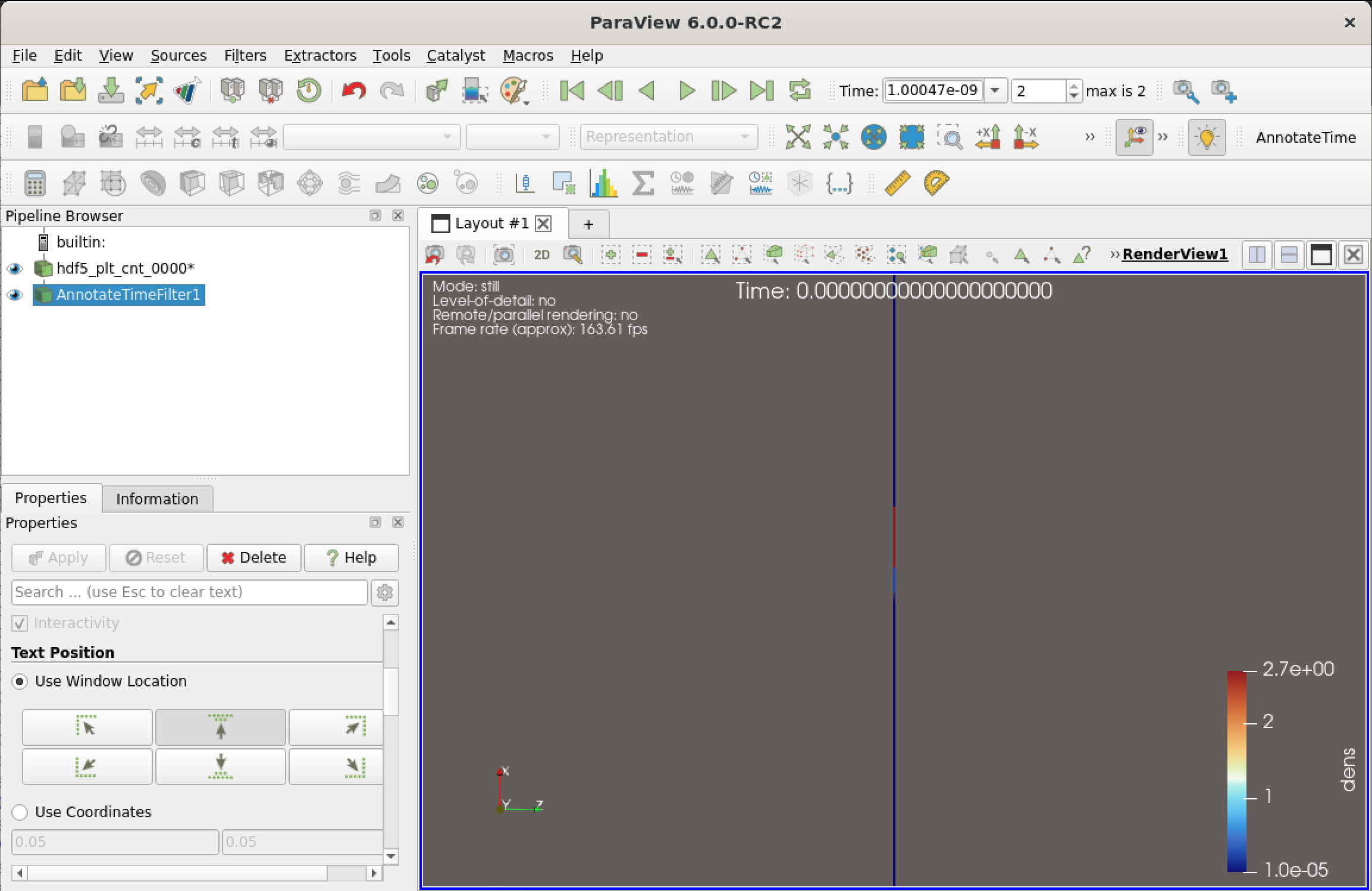This screenshot has height=891, width=1372.
Task: Expand hidden camera toolbar chevron
Action: click(x=1089, y=137)
